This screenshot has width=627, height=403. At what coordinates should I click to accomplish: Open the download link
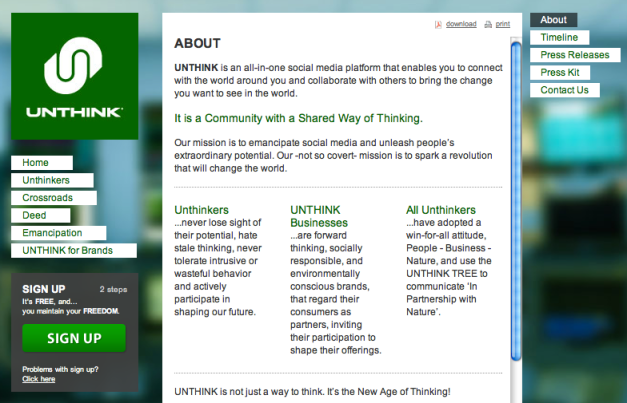[x=461, y=24]
